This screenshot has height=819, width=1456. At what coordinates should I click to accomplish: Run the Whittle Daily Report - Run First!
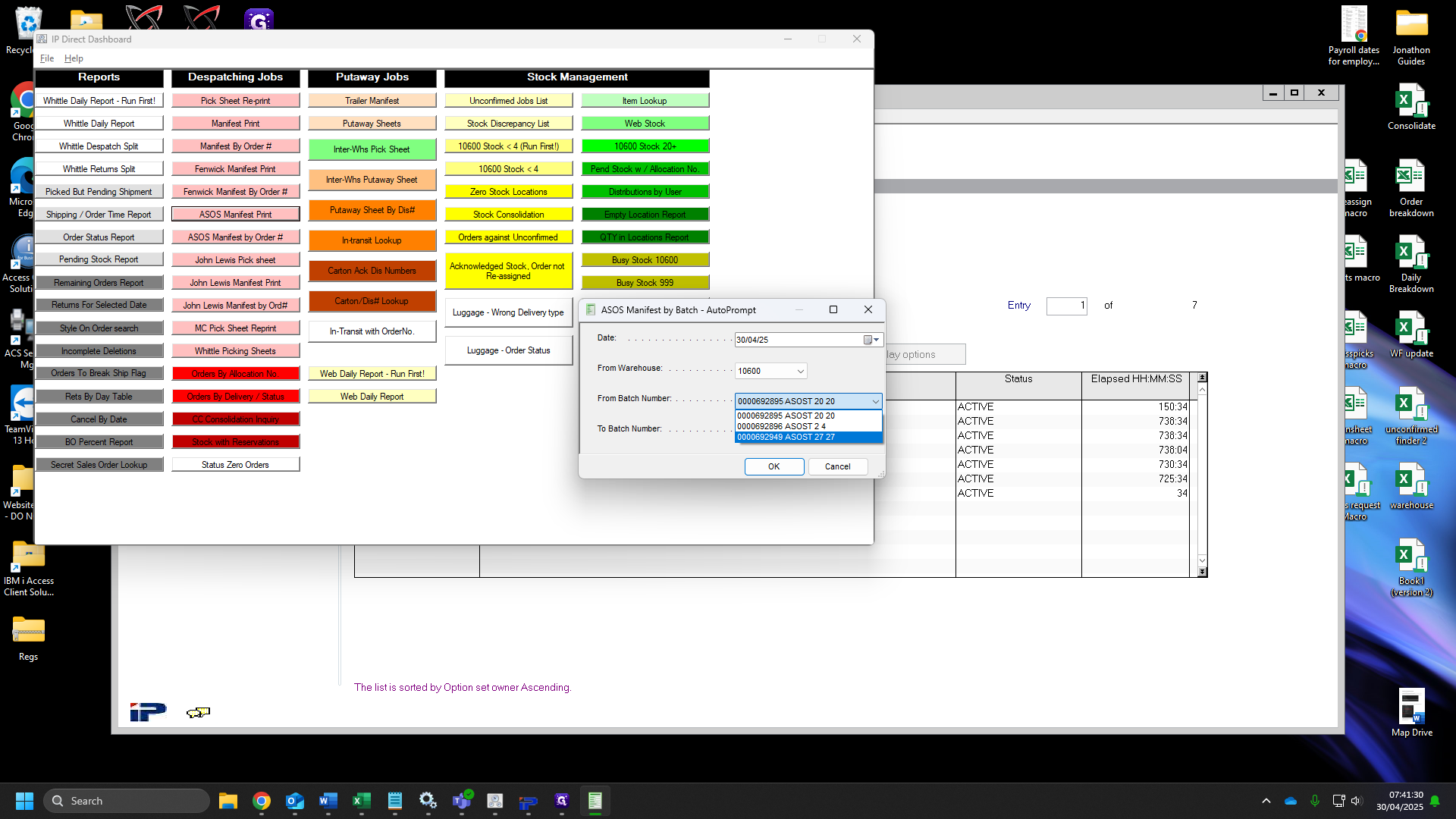tap(99, 100)
